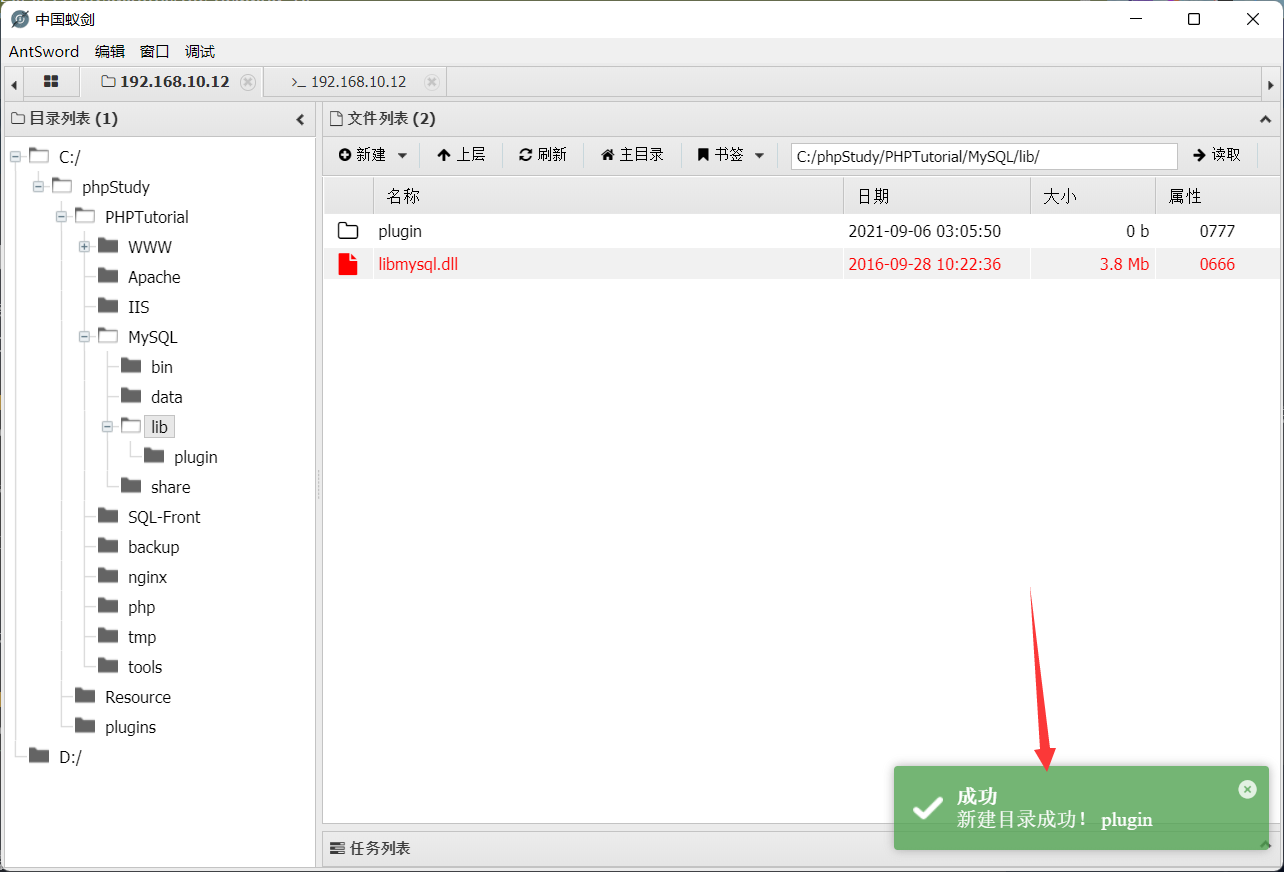
Task: Select the IIS folder in tree
Action: (x=138, y=307)
